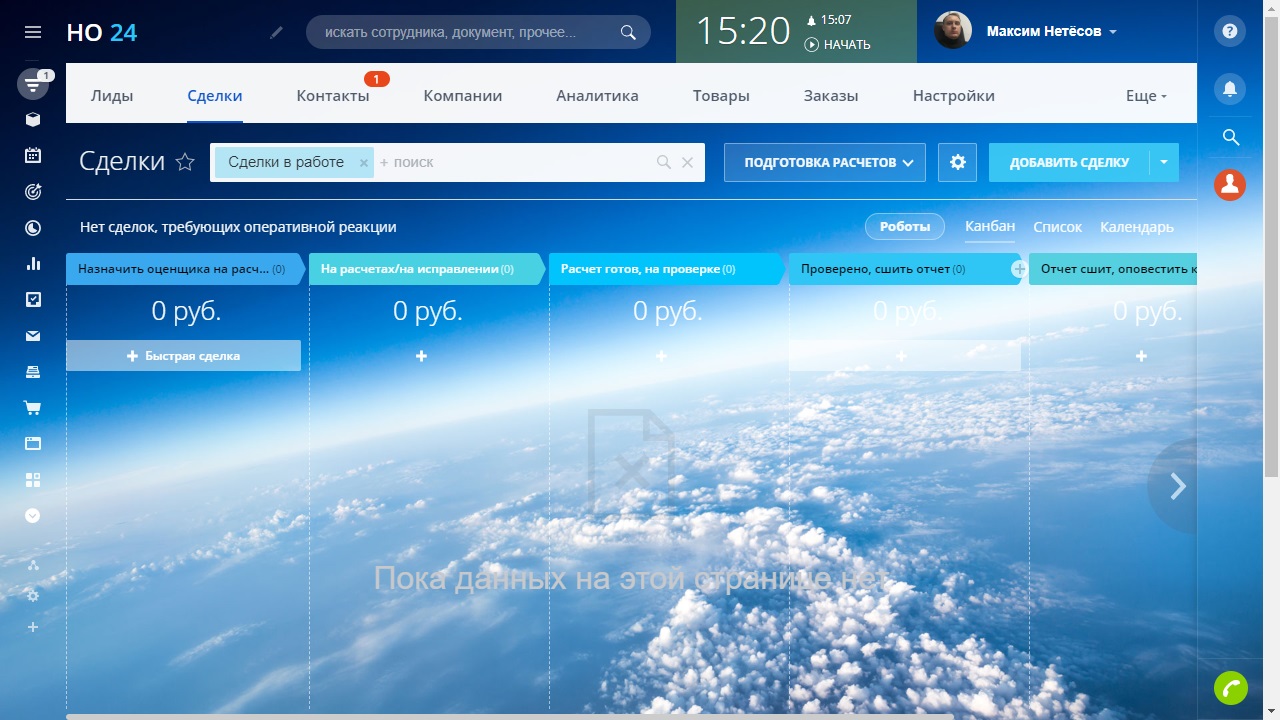Open the shopping cart icon in sidebar

click(33, 408)
